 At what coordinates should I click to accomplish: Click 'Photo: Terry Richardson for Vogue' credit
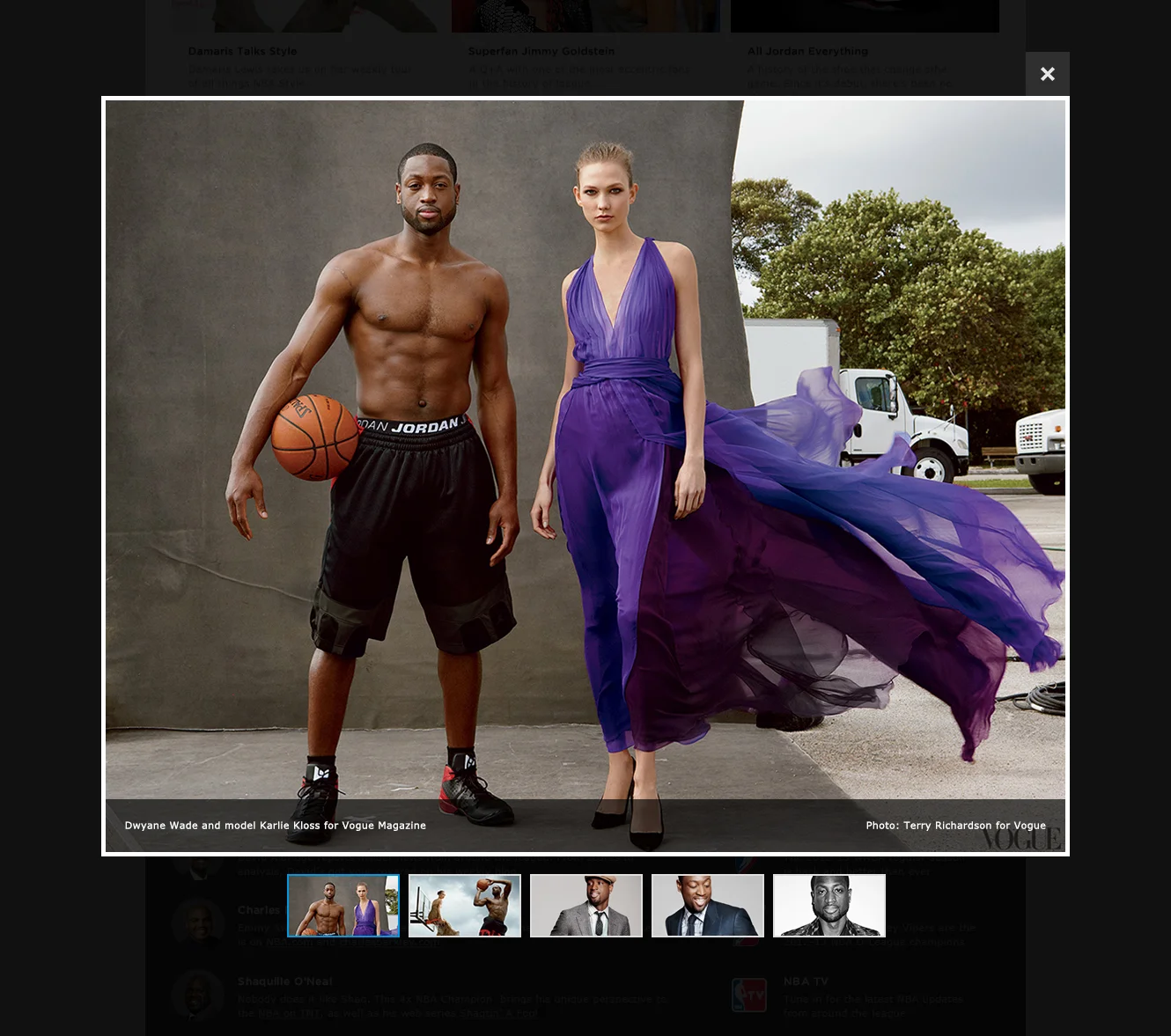[x=956, y=826]
